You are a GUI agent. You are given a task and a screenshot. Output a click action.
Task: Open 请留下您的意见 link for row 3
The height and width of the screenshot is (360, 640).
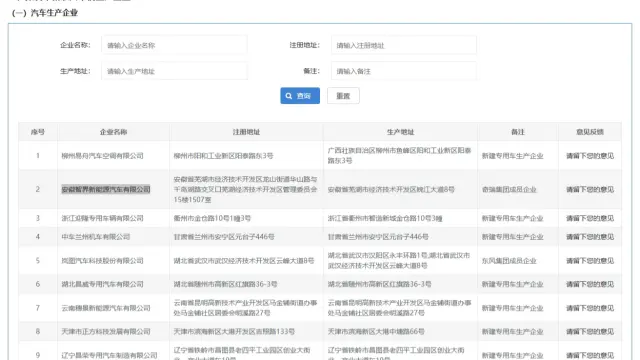(590, 218)
